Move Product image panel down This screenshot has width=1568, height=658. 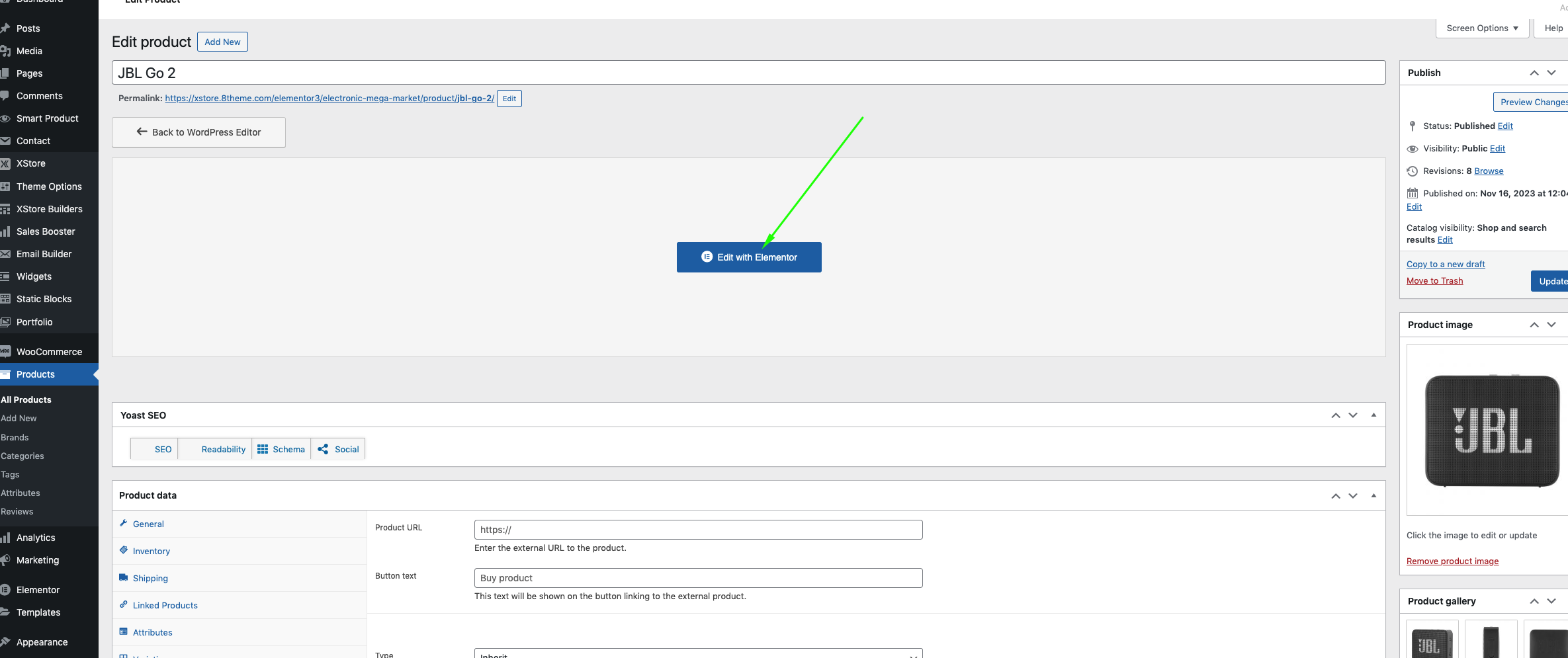click(x=1551, y=325)
